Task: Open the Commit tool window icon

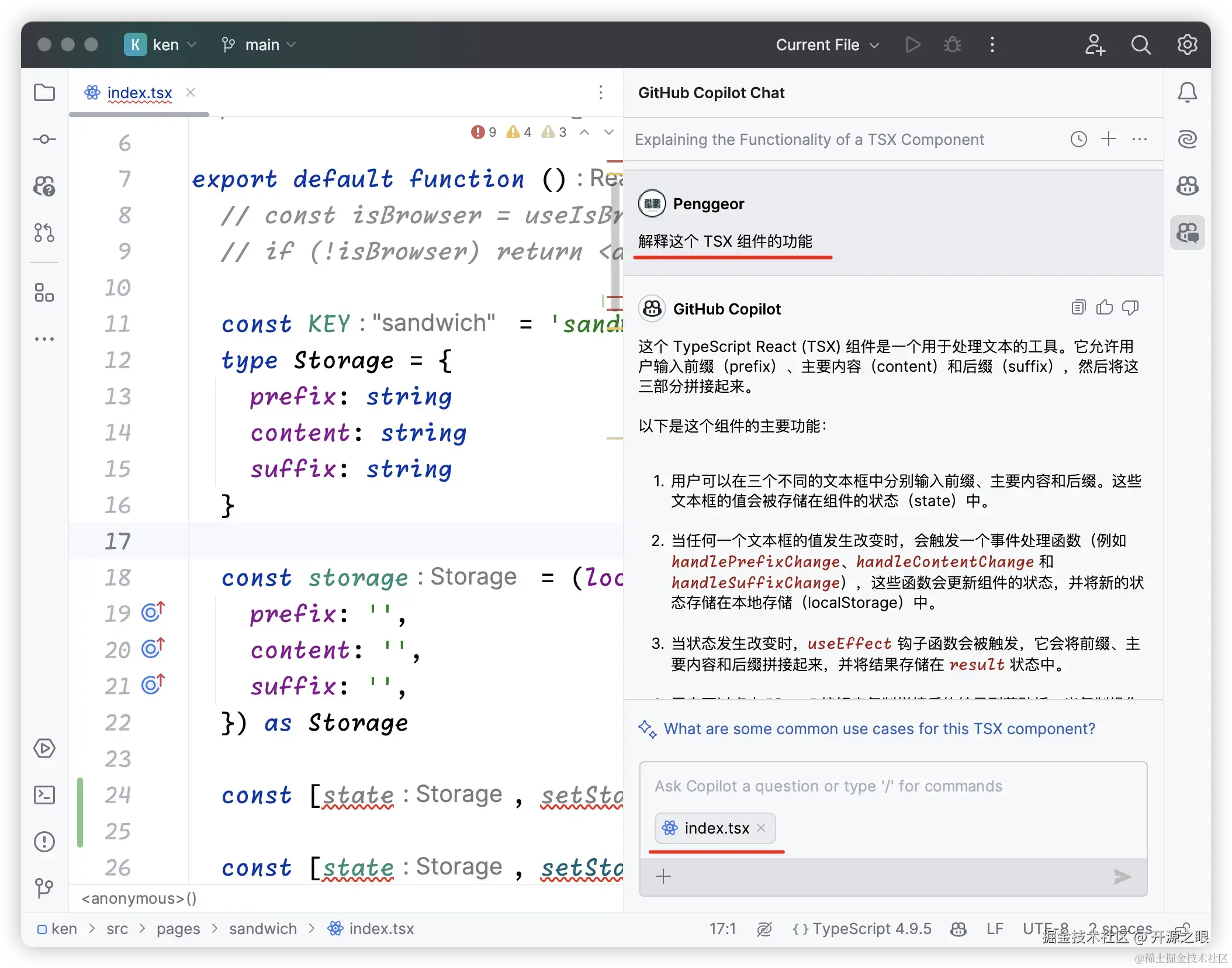Action: (x=44, y=139)
